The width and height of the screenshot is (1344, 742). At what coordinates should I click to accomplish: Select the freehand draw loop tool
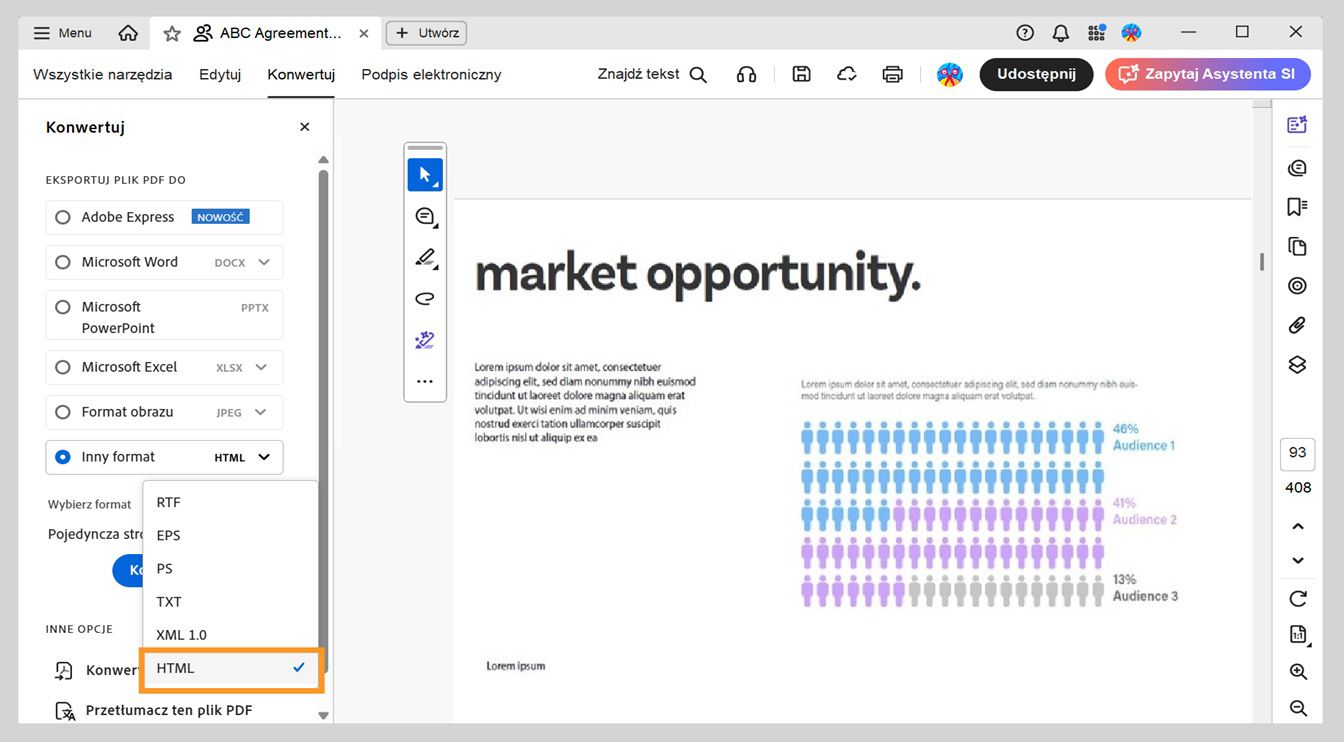(425, 299)
